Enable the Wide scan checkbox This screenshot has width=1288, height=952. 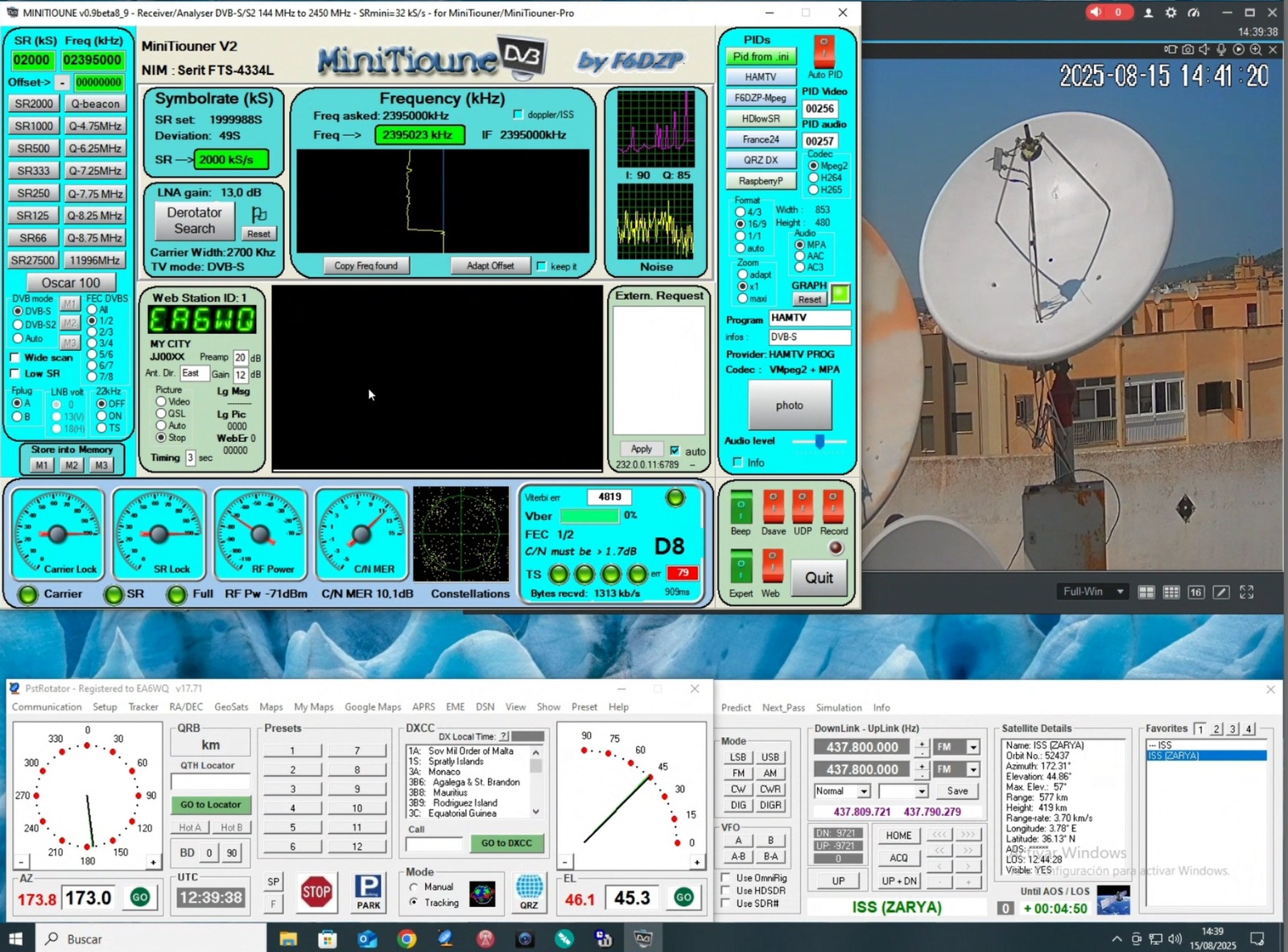(x=14, y=357)
